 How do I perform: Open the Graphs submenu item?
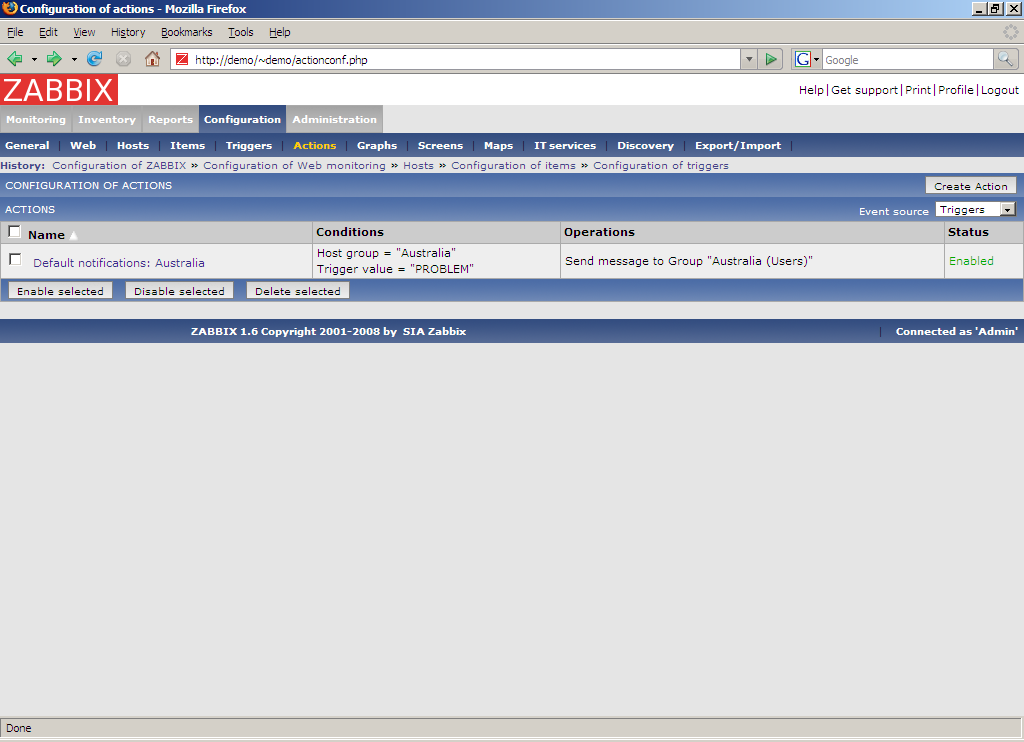[377, 146]
